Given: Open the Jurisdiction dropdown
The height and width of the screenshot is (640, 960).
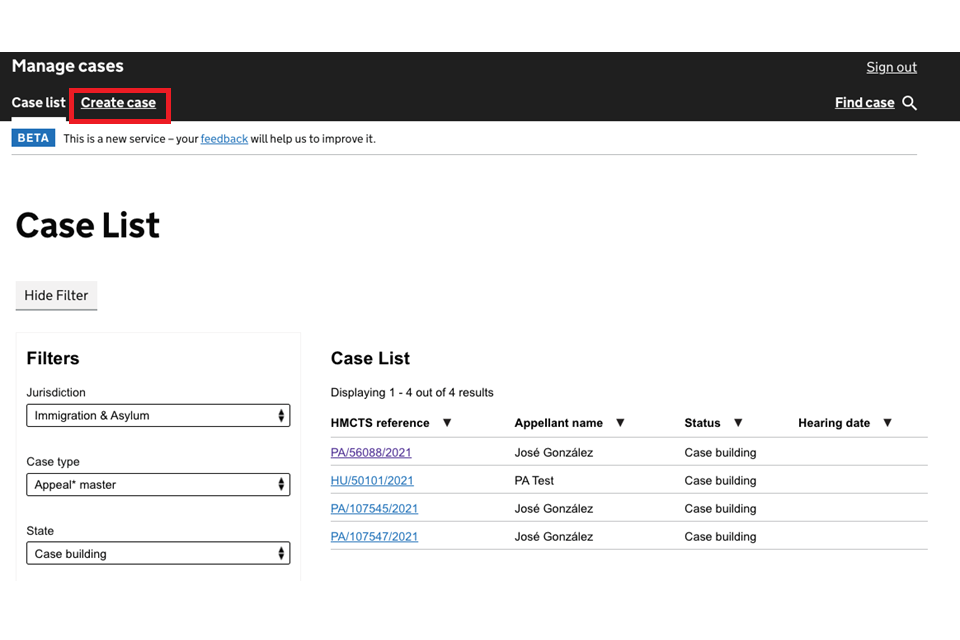Looking at the screenshot, I should pyautogui.click(x=158, y=416).
